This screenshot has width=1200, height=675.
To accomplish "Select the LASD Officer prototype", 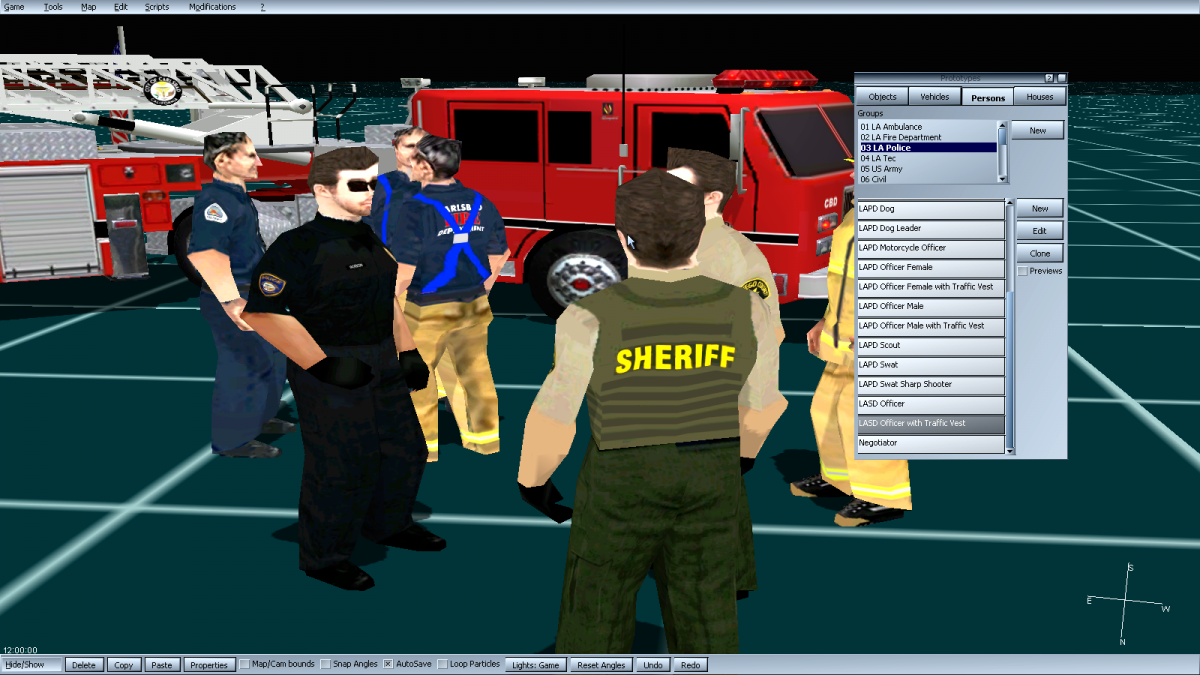I will 931,404.
